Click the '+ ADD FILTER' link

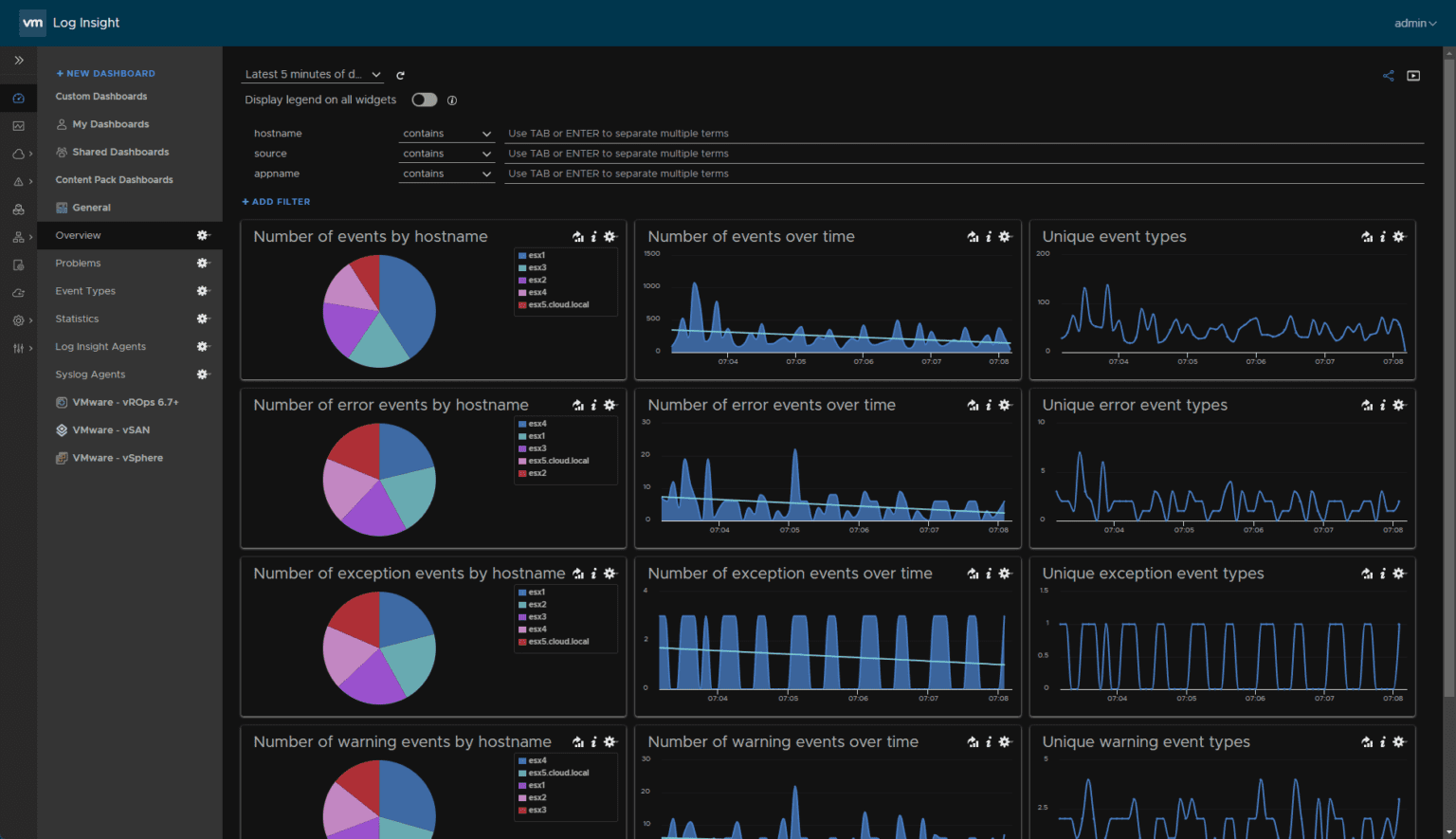(276, 202)
